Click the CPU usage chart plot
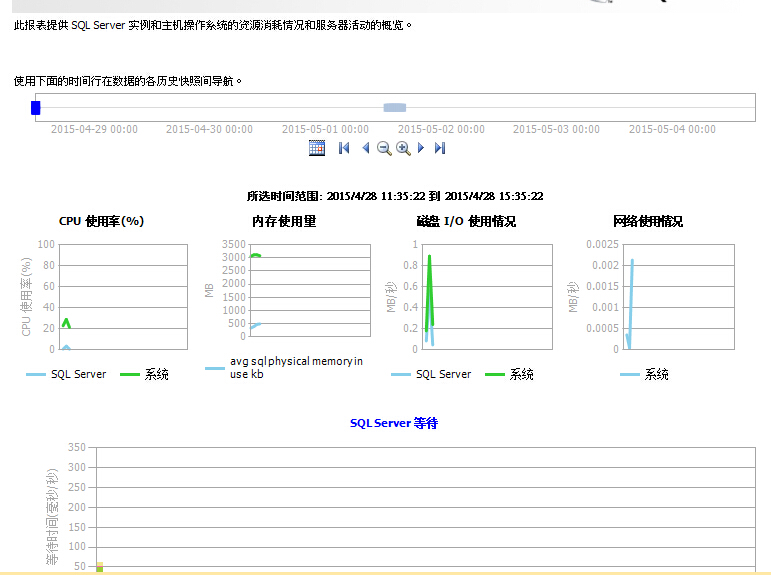Screen dimensions: 771x575 click(123, 297)
